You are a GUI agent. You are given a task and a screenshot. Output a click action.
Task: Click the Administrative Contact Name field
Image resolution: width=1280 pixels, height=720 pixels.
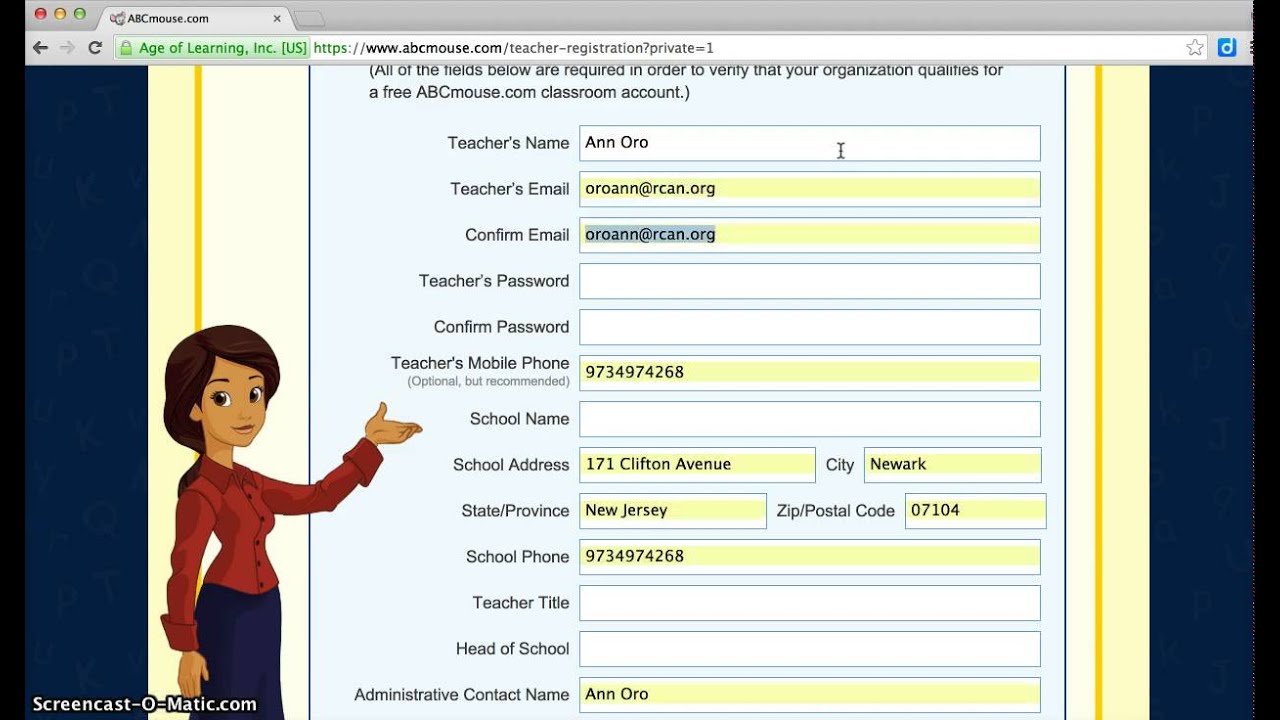(x=810, y=695)
